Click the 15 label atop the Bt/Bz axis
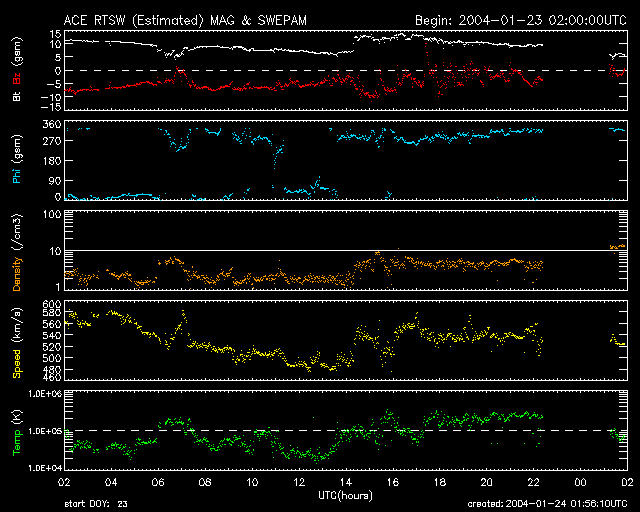This screenshot has height=512, width=640. click(56, 34)
